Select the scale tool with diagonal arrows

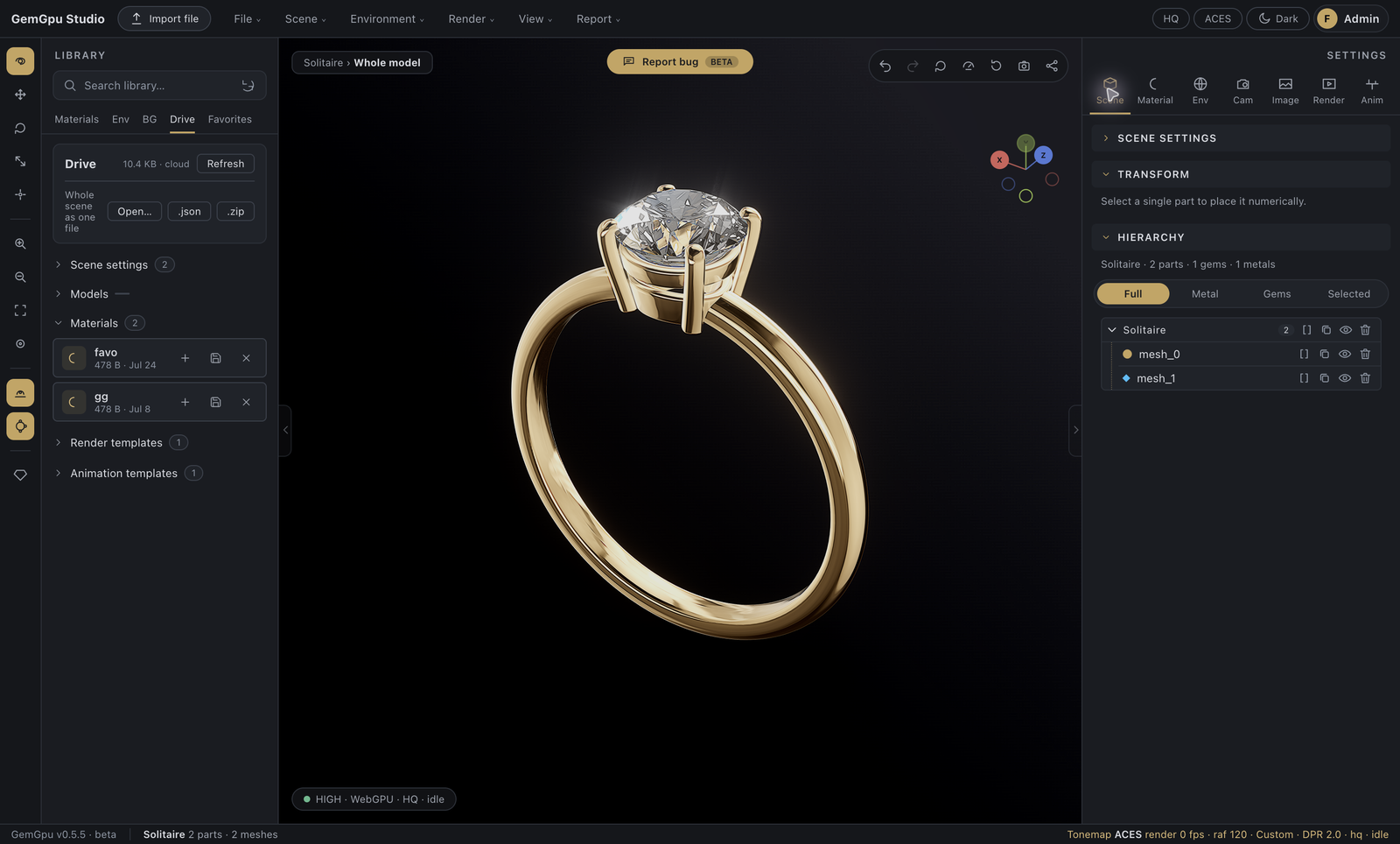pyautogui.click(x=20, y=161)
